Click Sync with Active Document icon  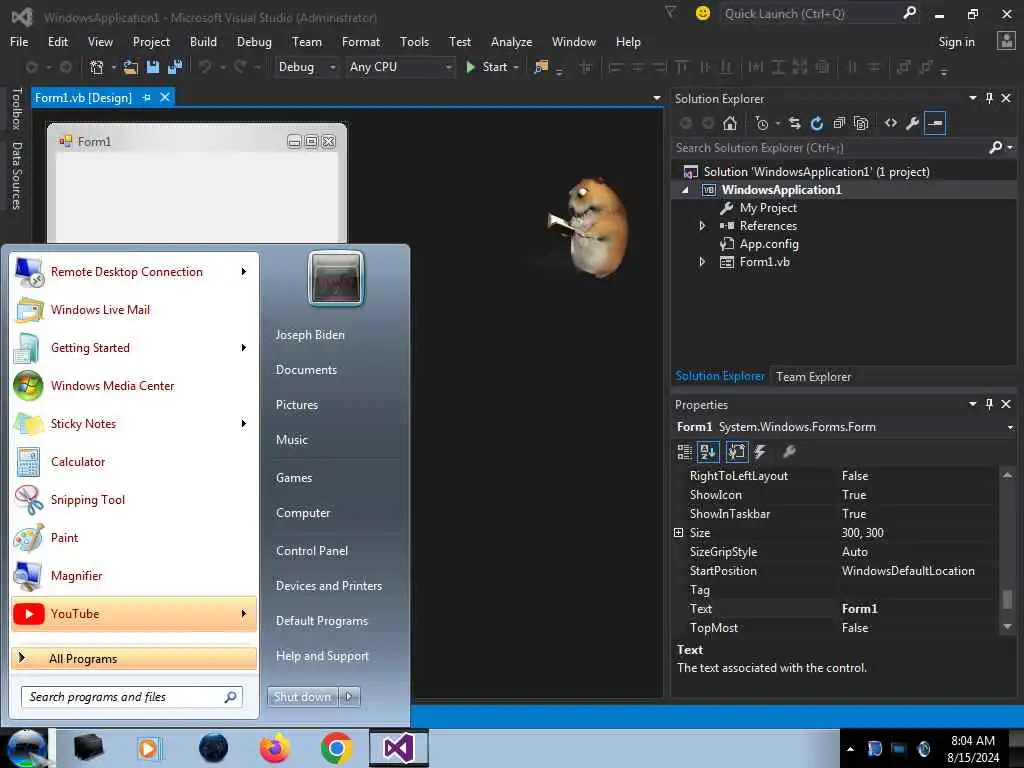click(x=794, y=123)
